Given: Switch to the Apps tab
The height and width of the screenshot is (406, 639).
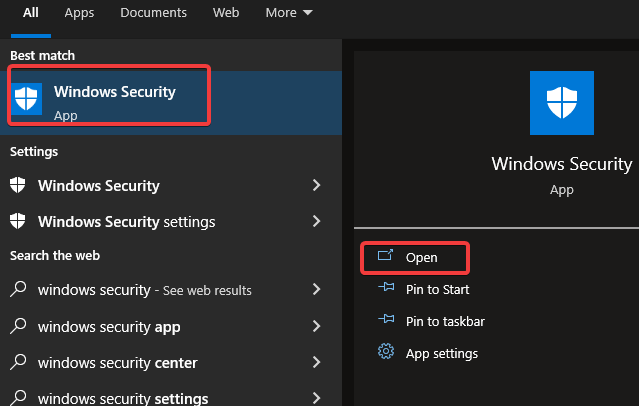Looking at the screenshot, I should [x=79, y=13].
